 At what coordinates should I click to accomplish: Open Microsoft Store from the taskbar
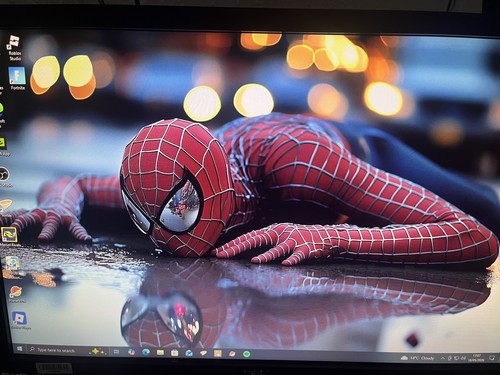pos(174,353)
